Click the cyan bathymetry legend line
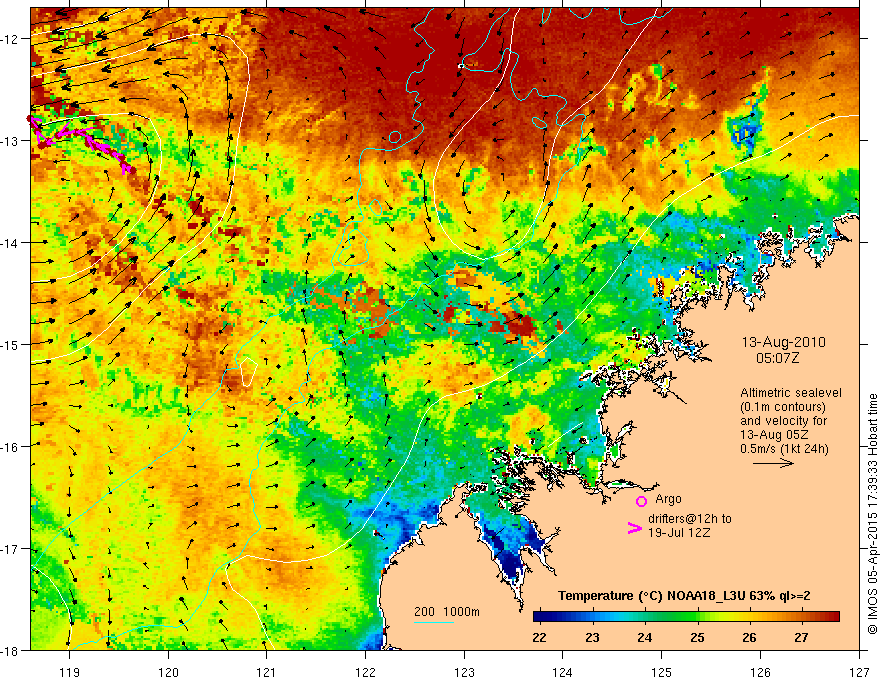Screen dimensions: 880x680 pos(434,622)
